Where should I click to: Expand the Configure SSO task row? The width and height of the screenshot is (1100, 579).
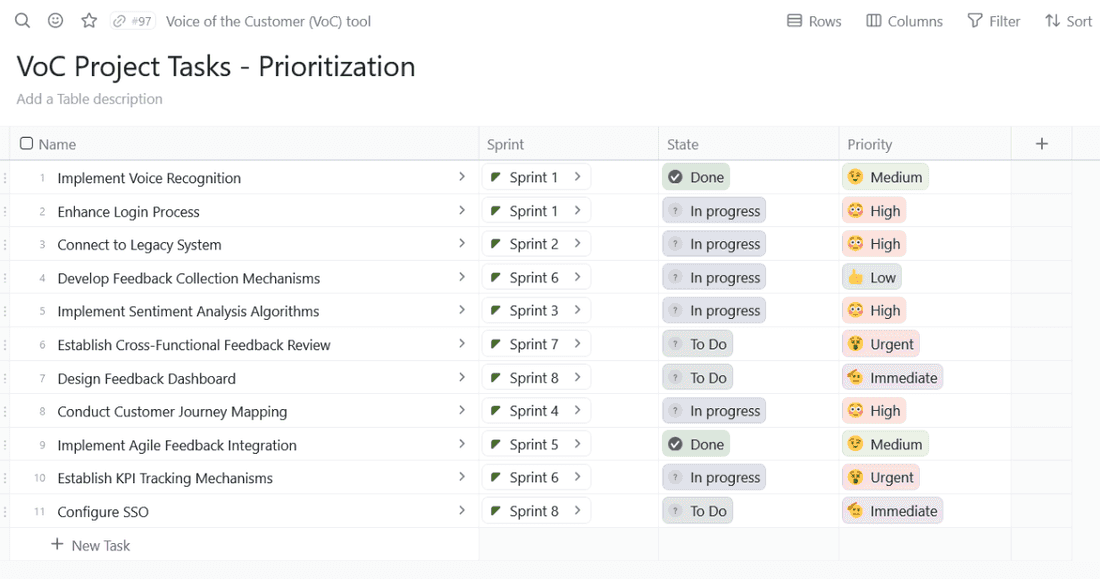(x=463, y=510)
